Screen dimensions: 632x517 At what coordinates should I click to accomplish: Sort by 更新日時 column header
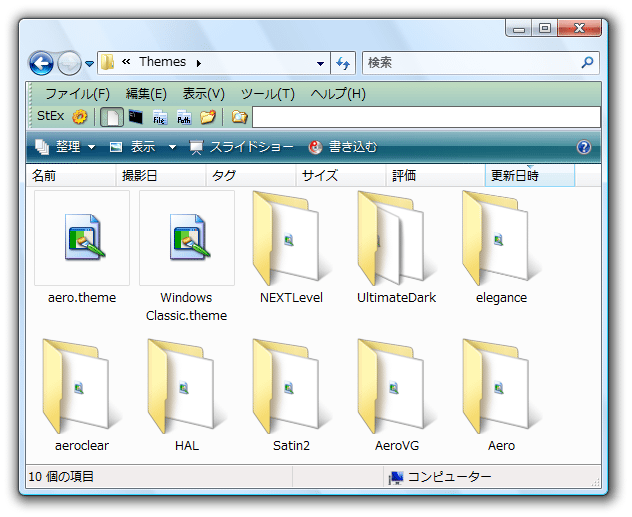(530, 176)
